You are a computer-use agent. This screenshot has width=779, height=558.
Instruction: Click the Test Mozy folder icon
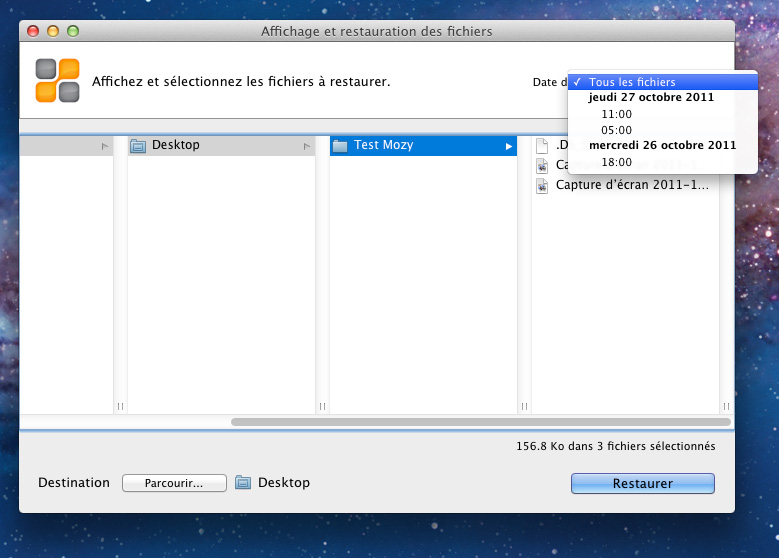tap(340, 146)
